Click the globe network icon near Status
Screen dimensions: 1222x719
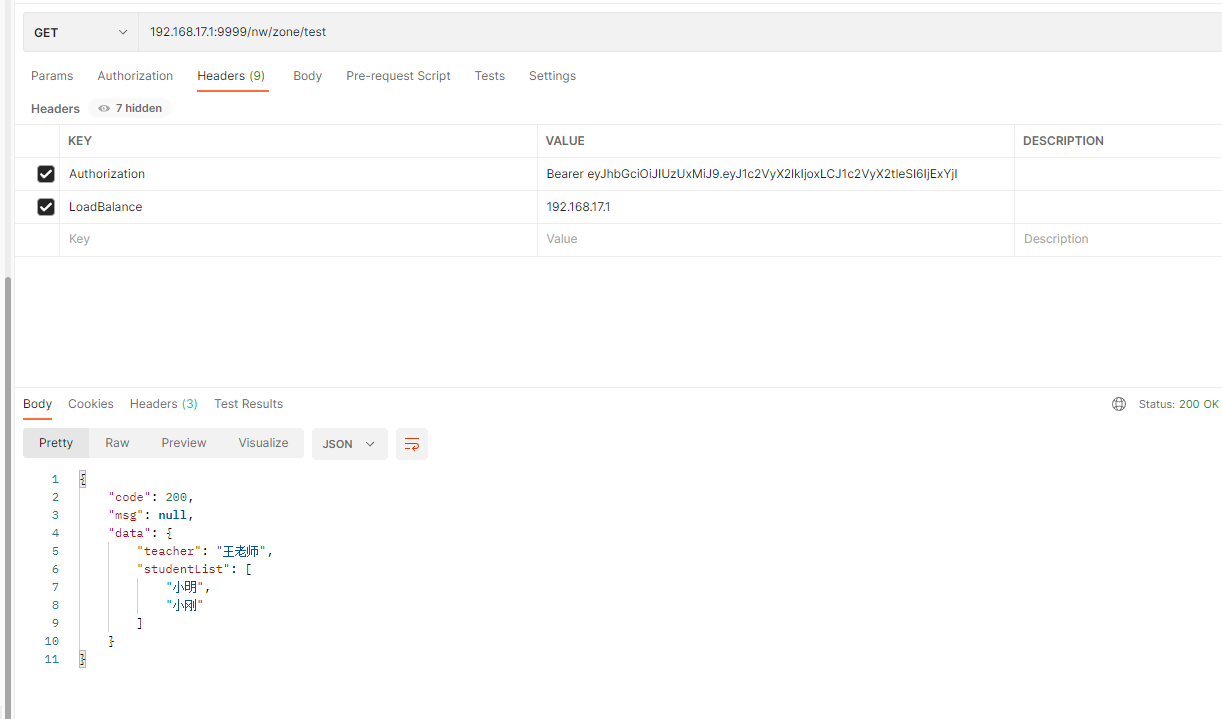click(1119, 404)
